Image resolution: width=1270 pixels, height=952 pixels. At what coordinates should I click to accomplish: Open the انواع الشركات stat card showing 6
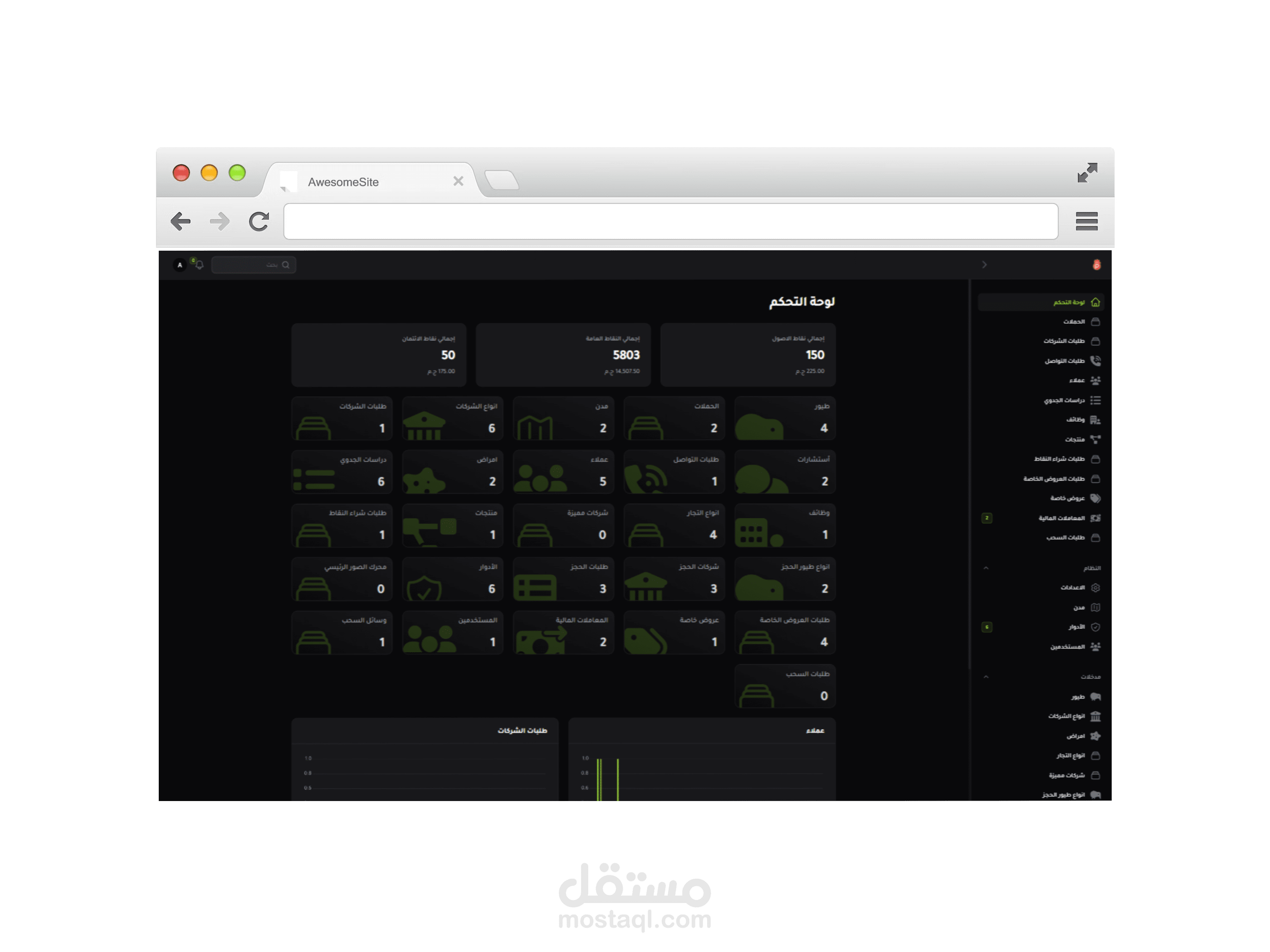tap(452, 418)
